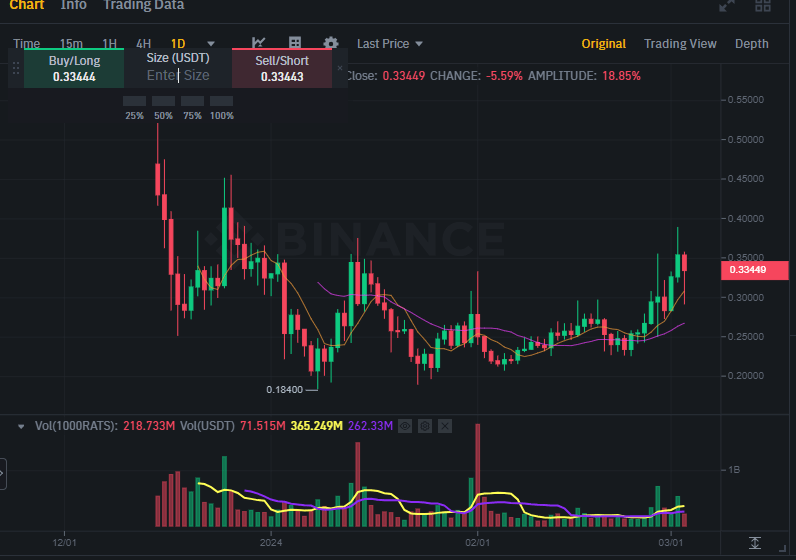Click the chart resize corner handle
Viewport: 796px width, 560px height.
782,548
